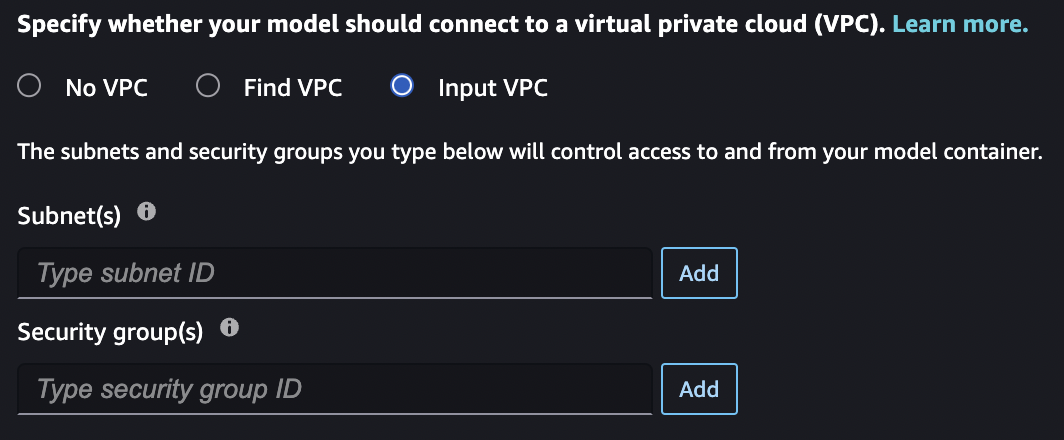Click the "No VPC" option label text
The image size is (1064, 440).
click(106, 88)
